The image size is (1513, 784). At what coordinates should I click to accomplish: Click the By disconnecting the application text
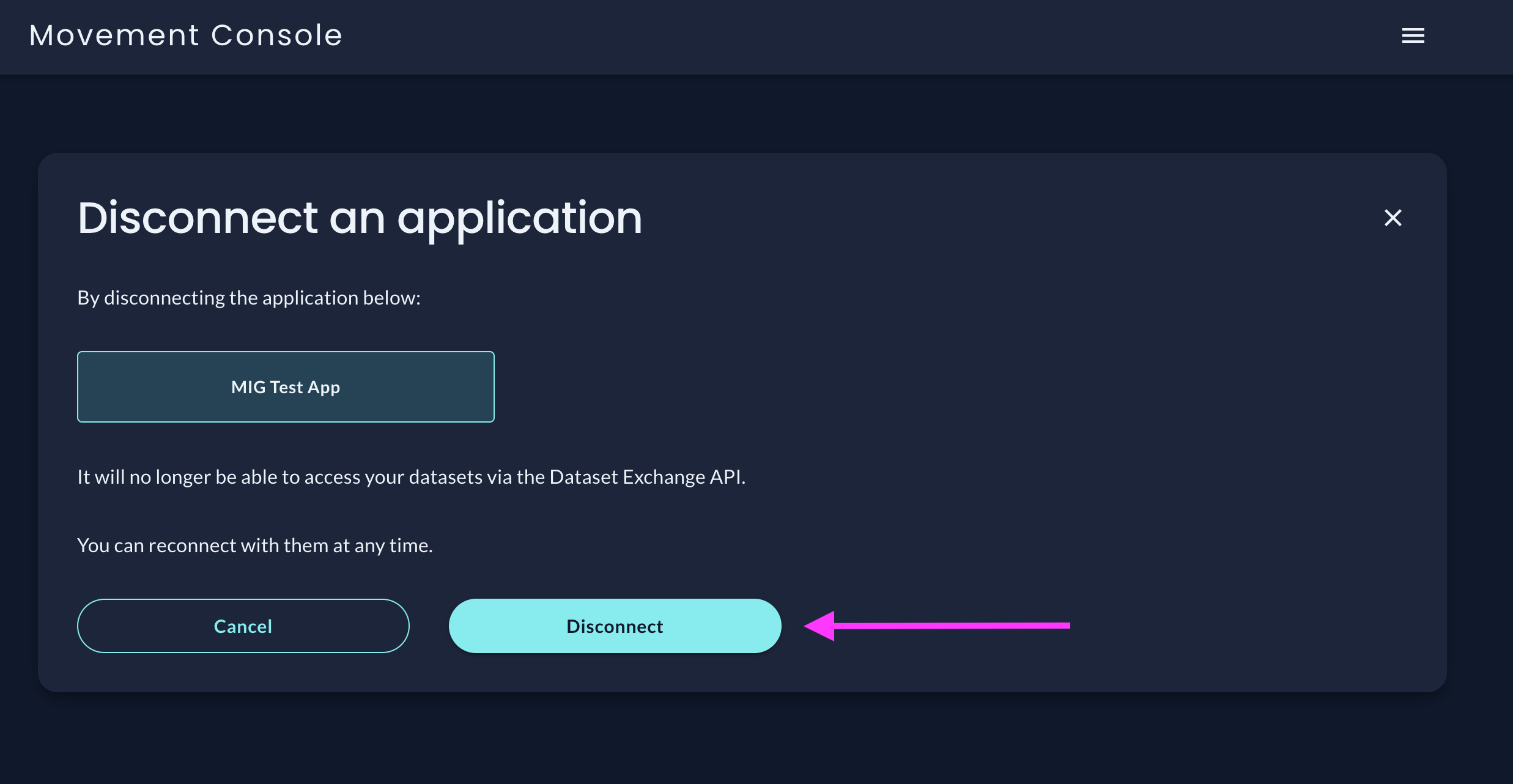249,298
